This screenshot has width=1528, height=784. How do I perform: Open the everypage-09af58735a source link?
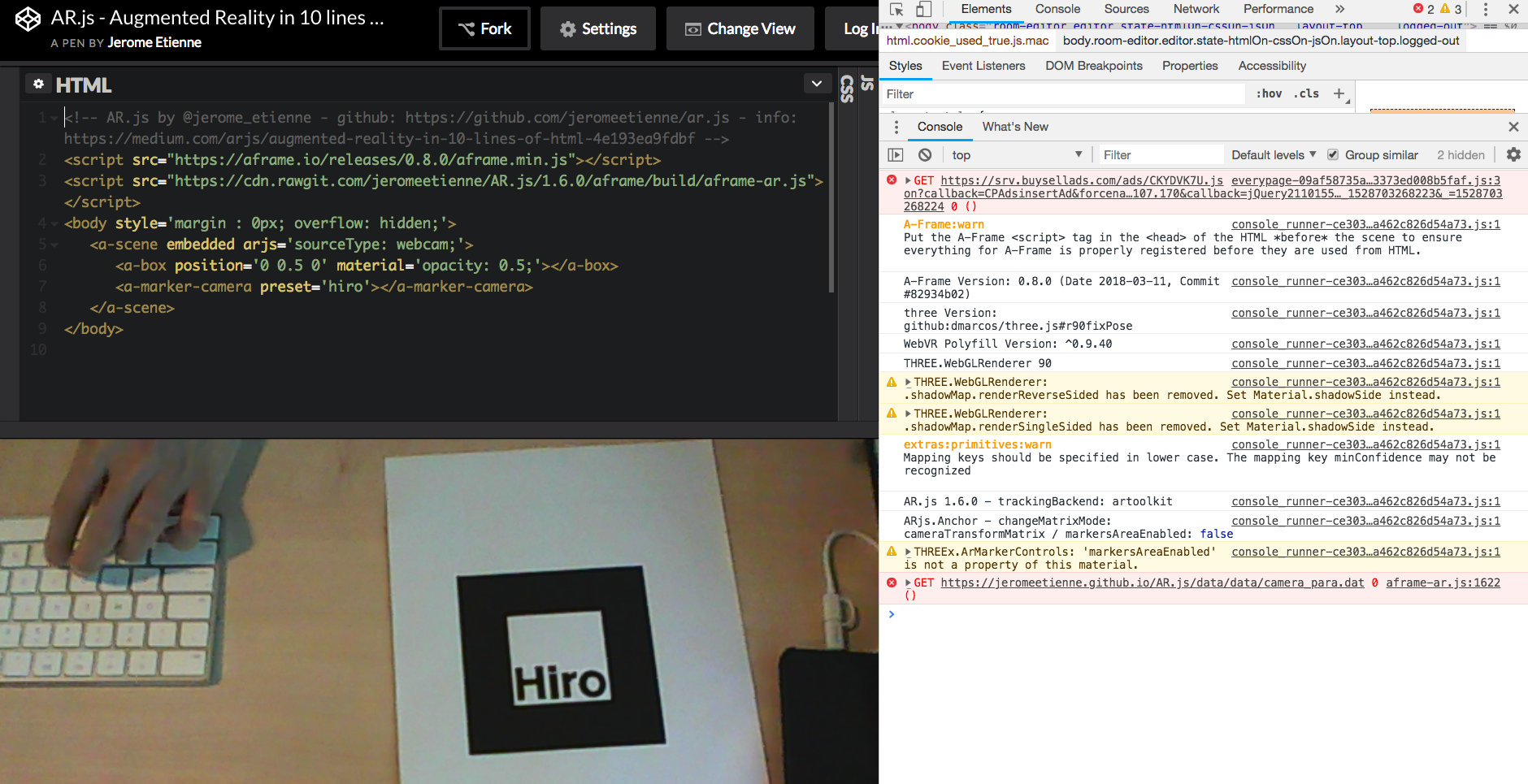coord(1365,180)
